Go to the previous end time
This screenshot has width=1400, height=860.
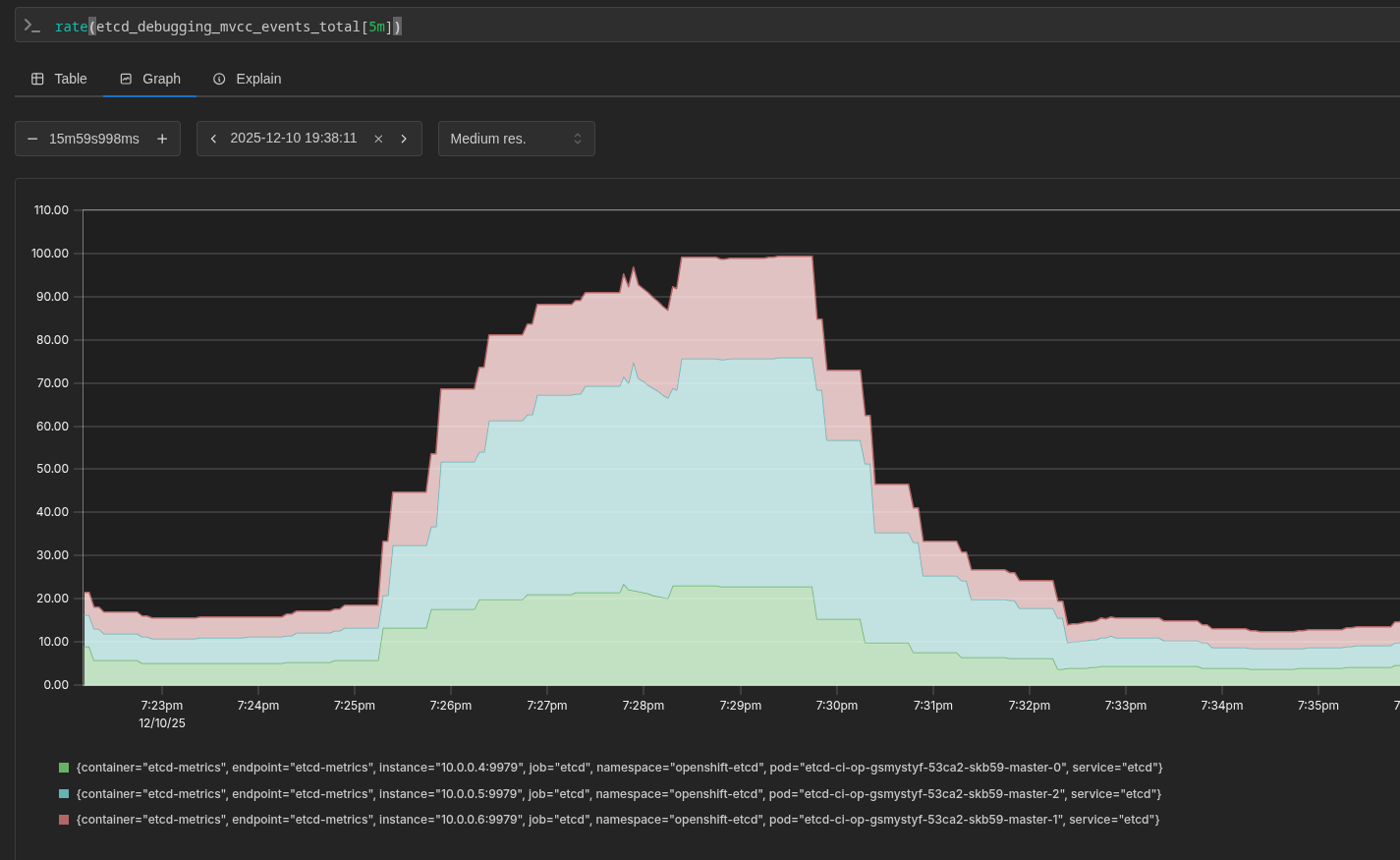[x=213, y=139]
